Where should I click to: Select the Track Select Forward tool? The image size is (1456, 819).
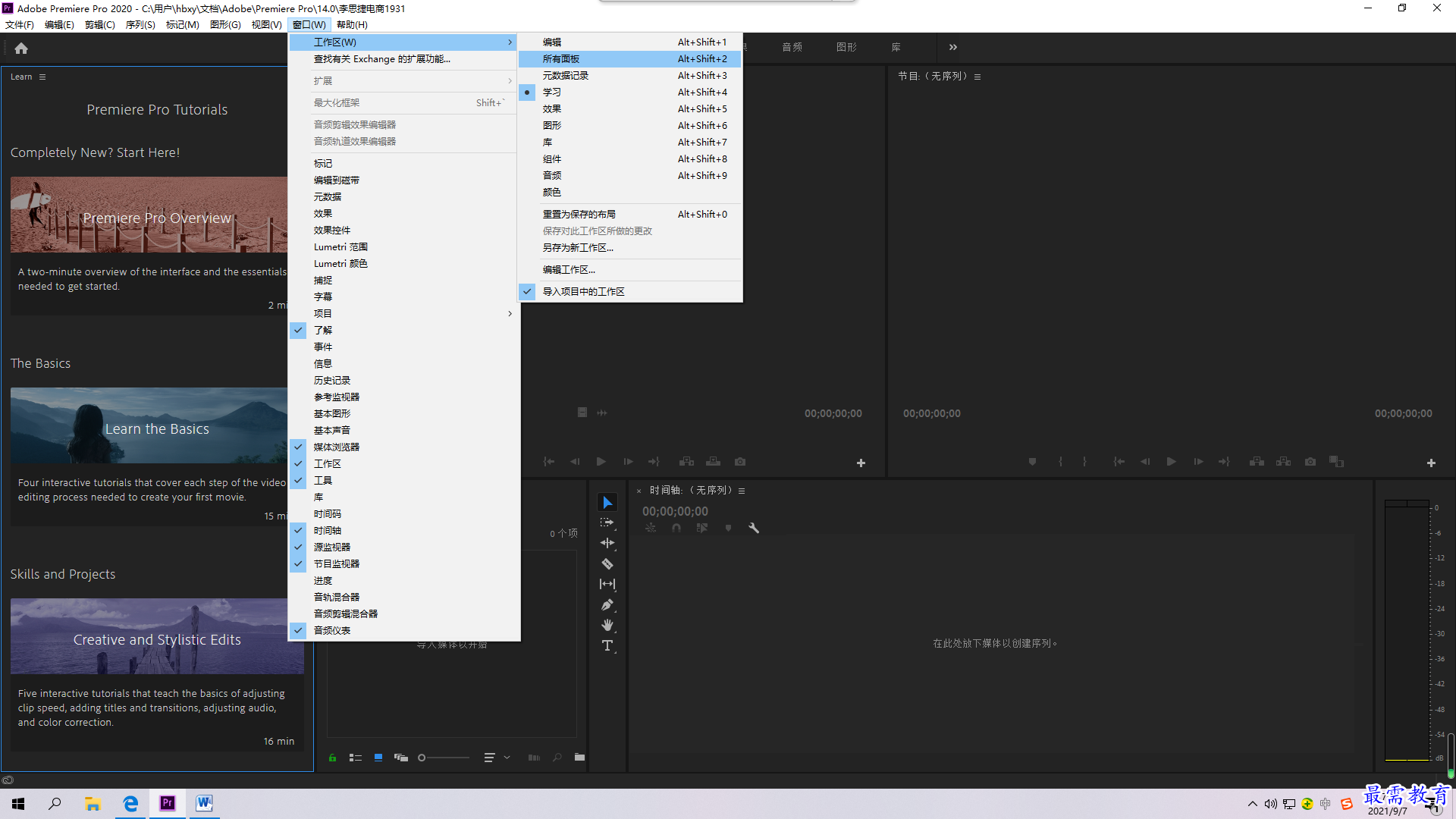click(x=607, y=522)
